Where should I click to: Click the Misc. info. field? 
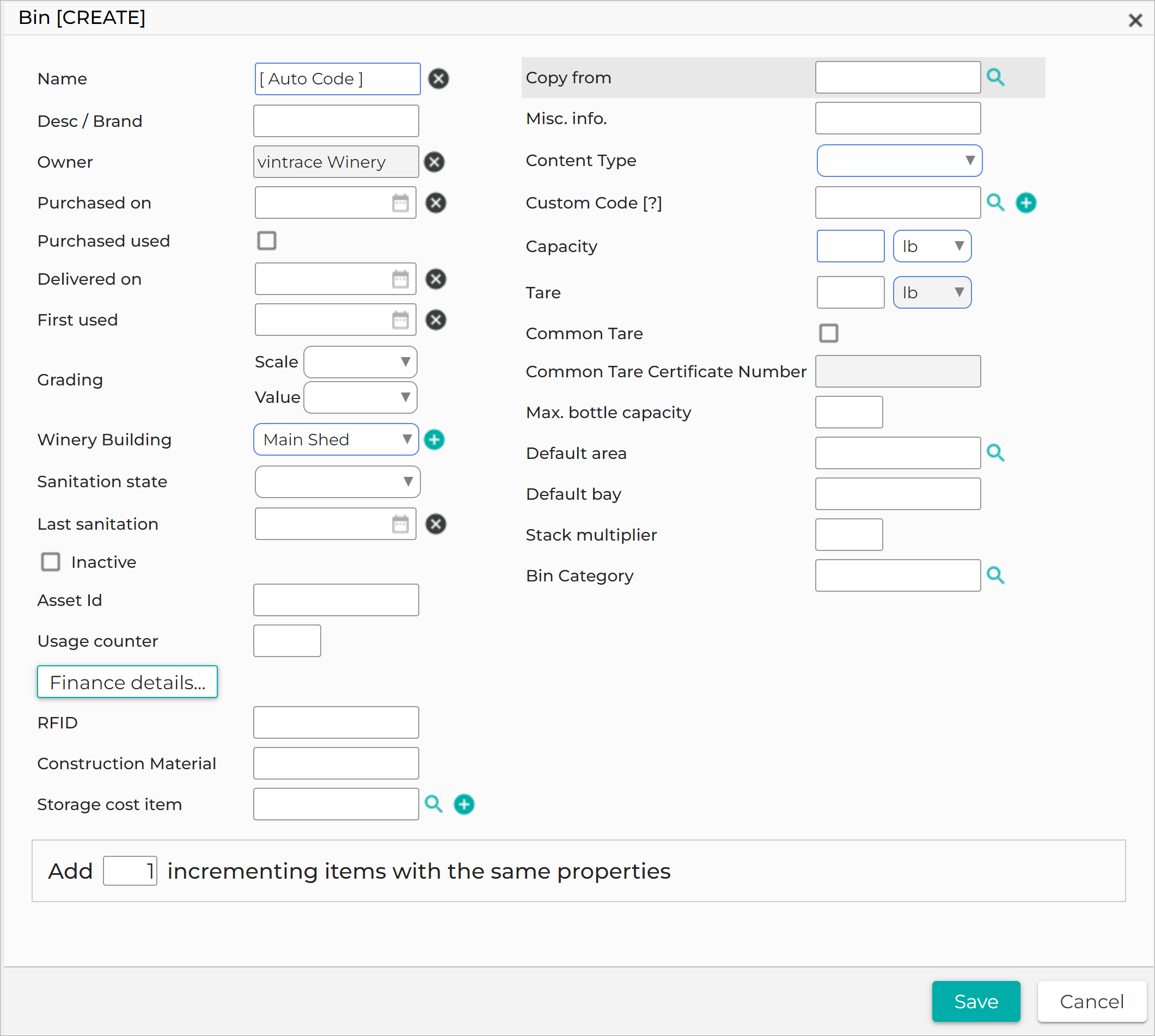pos(898,118)
